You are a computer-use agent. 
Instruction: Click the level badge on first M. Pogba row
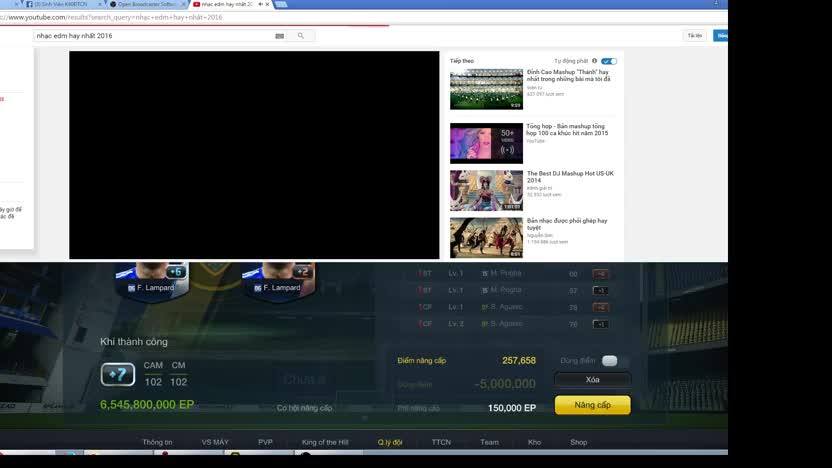click(x=600, y=274)
